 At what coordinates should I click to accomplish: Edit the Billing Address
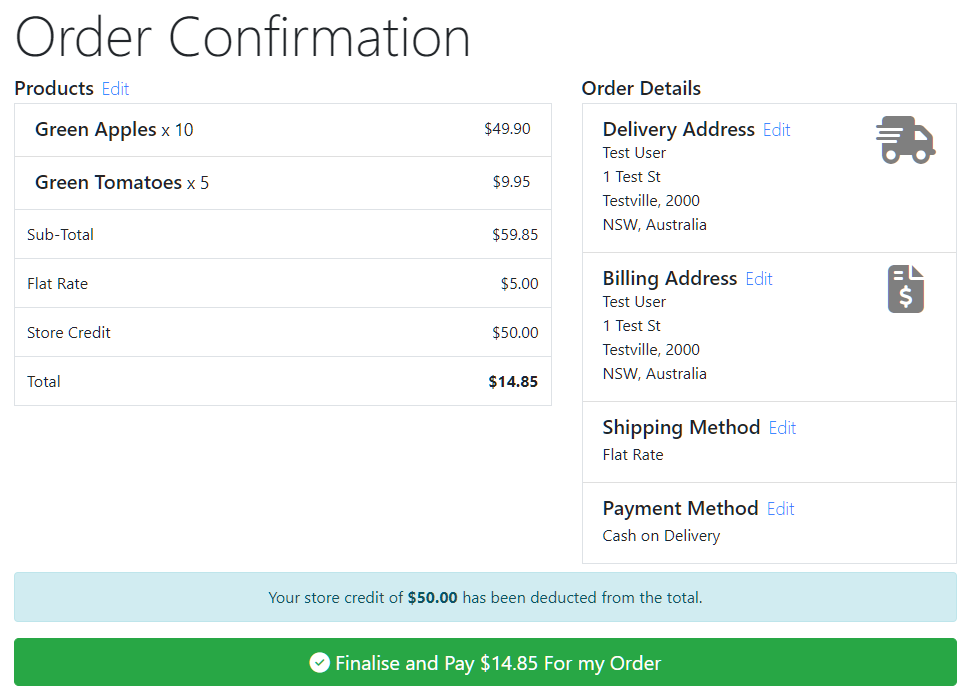[x=758, y=279]
